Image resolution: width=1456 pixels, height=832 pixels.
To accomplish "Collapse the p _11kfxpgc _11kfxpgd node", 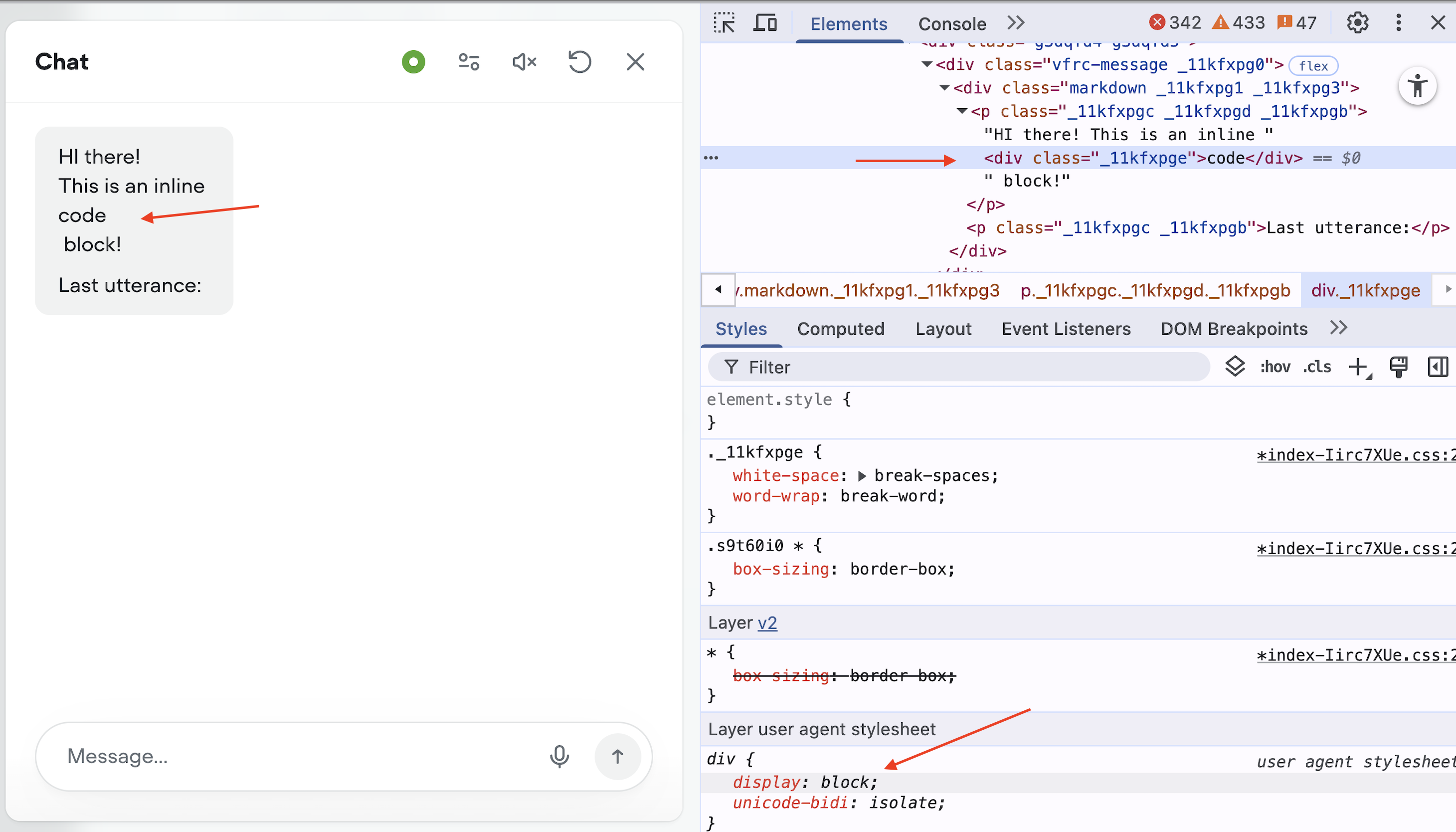I will [x=962, y=111].
